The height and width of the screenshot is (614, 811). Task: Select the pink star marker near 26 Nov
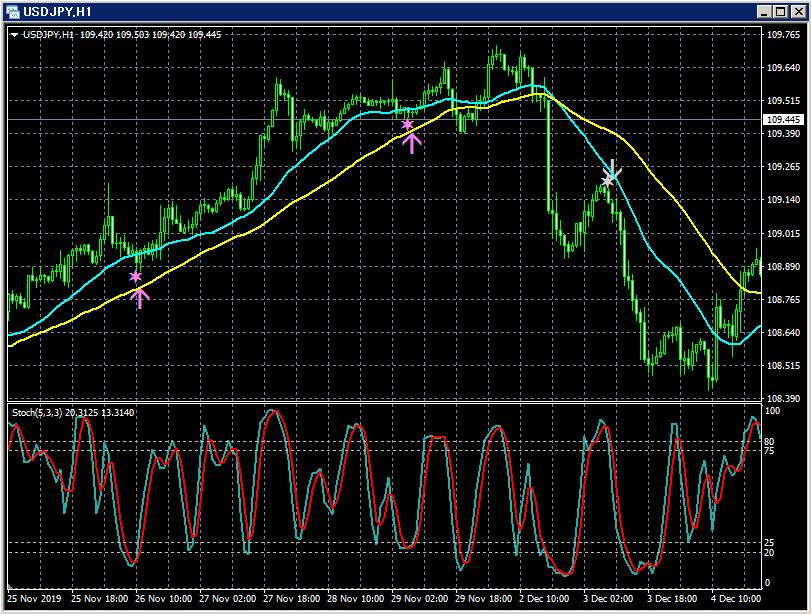[x=136, y=277]
